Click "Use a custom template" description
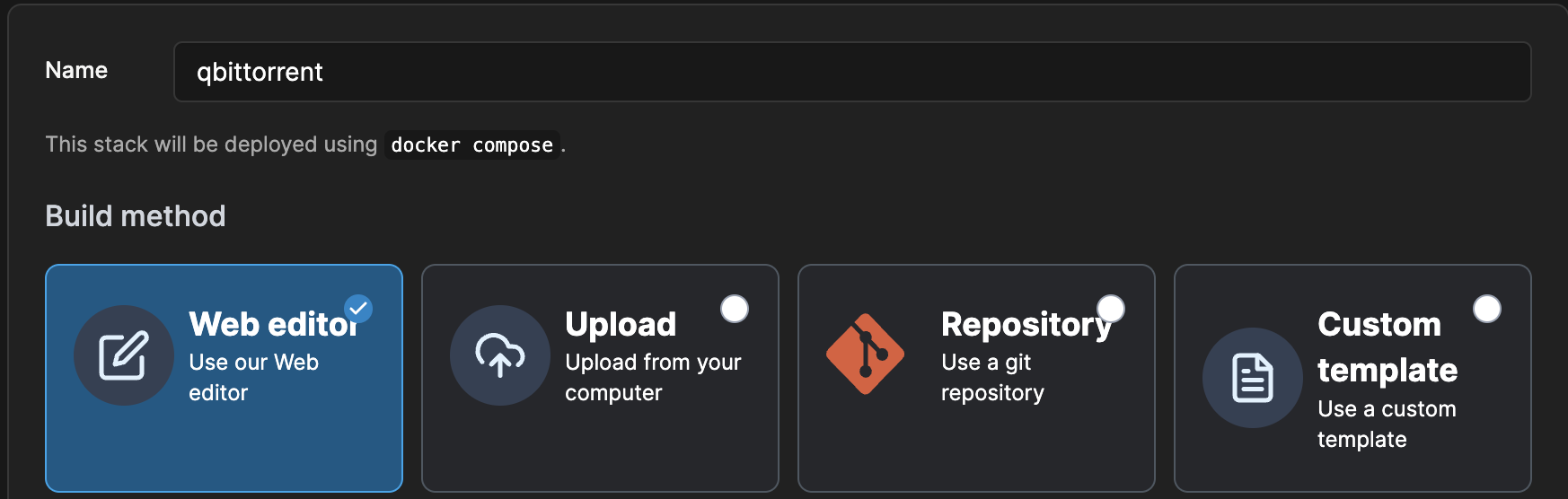Screen dimensions: 1568x499 point(1386,425)
